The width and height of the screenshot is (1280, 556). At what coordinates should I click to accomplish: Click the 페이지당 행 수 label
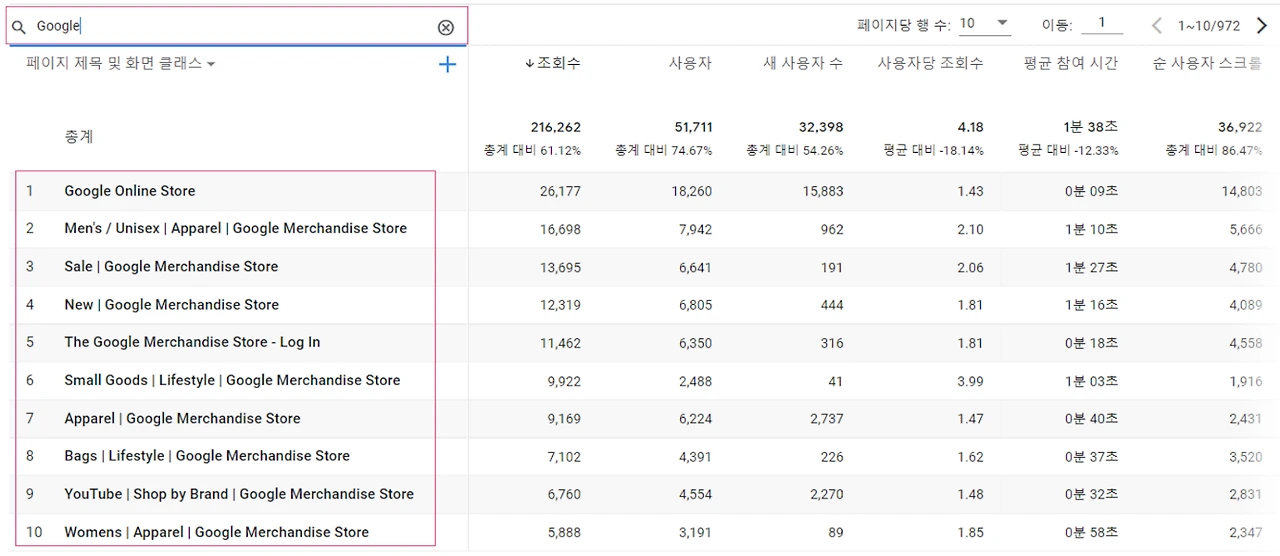[903, 25]
